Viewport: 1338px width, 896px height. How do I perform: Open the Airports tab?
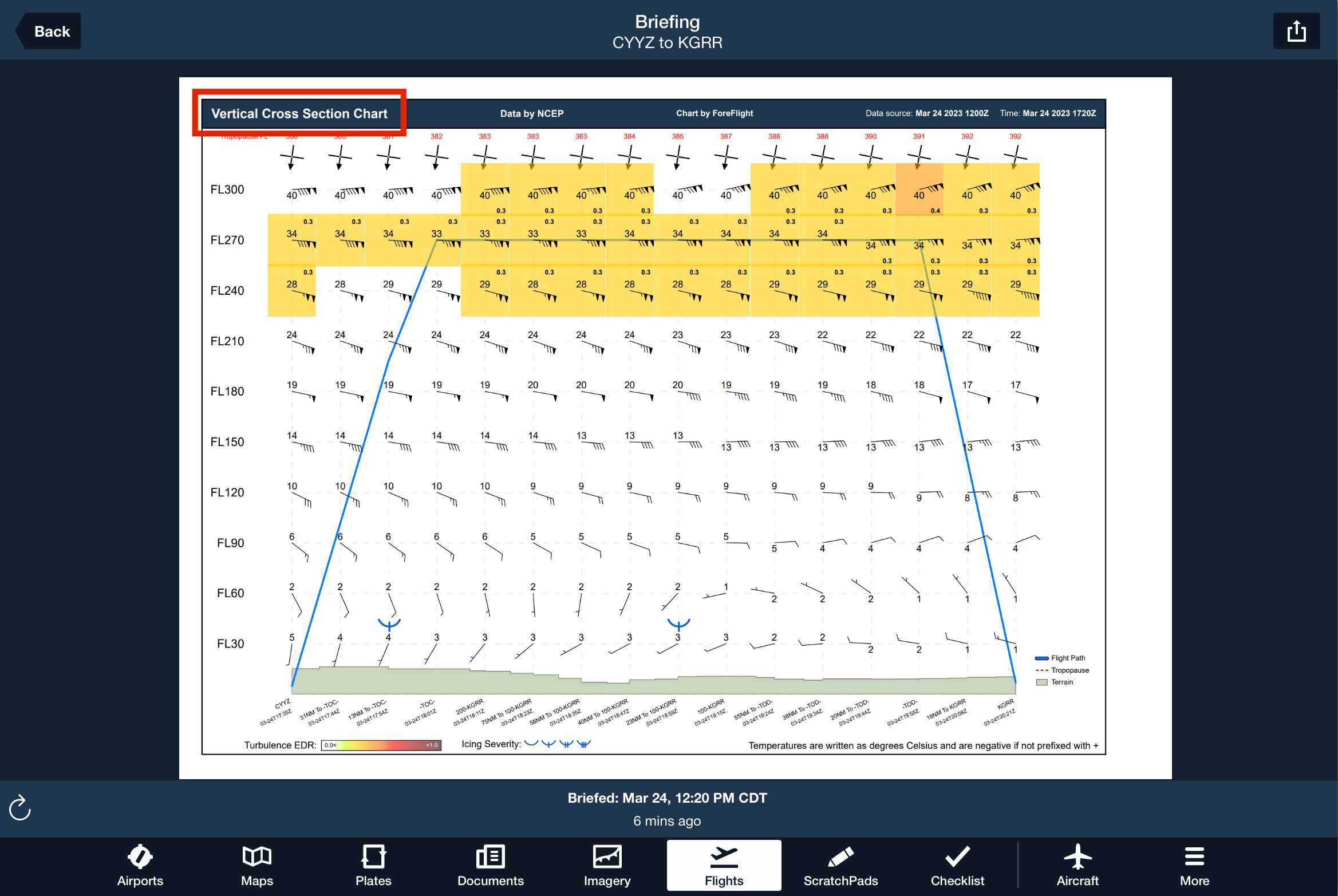pos(140,866)
